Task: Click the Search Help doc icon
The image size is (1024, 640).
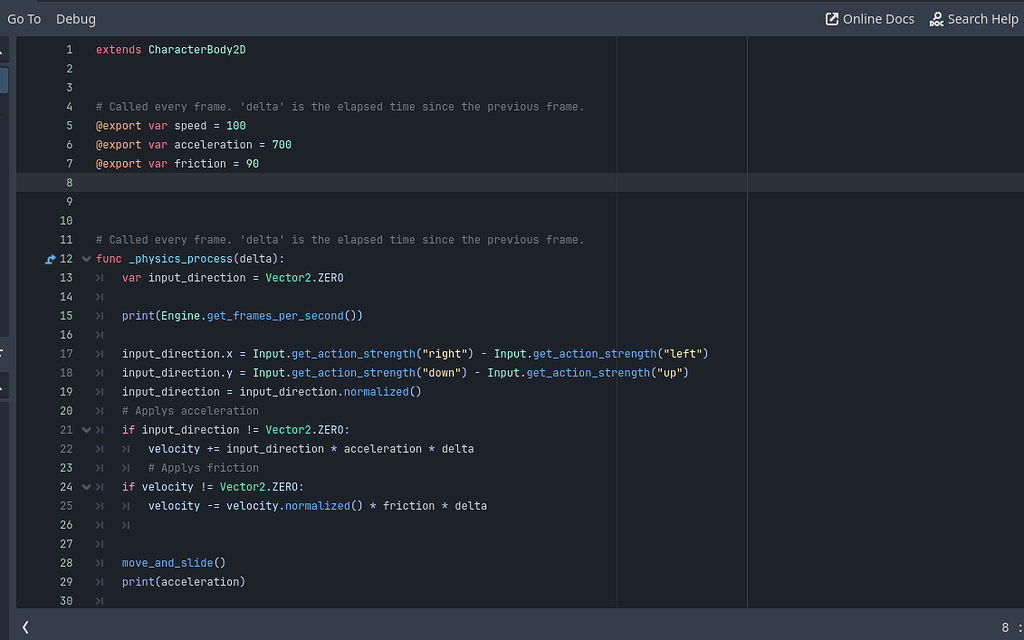Action: click(x=936, y=19)
